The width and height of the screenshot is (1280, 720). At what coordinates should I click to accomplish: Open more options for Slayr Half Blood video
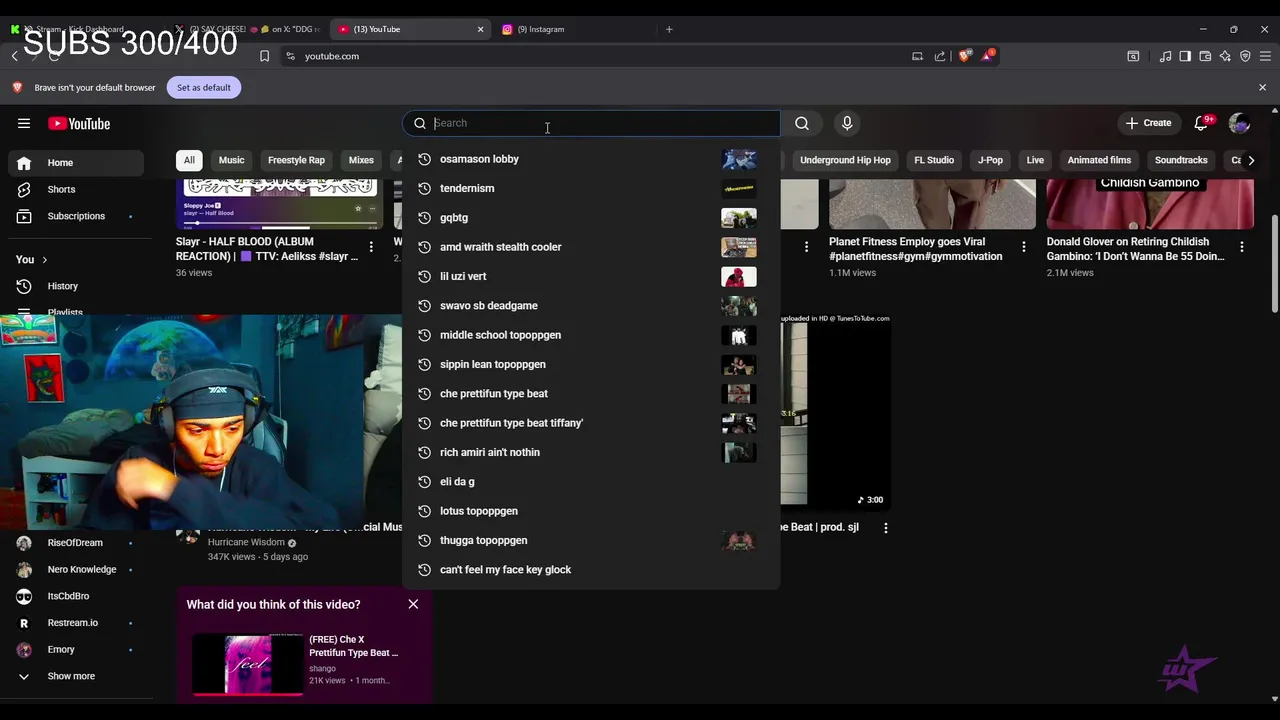[371, 246]
